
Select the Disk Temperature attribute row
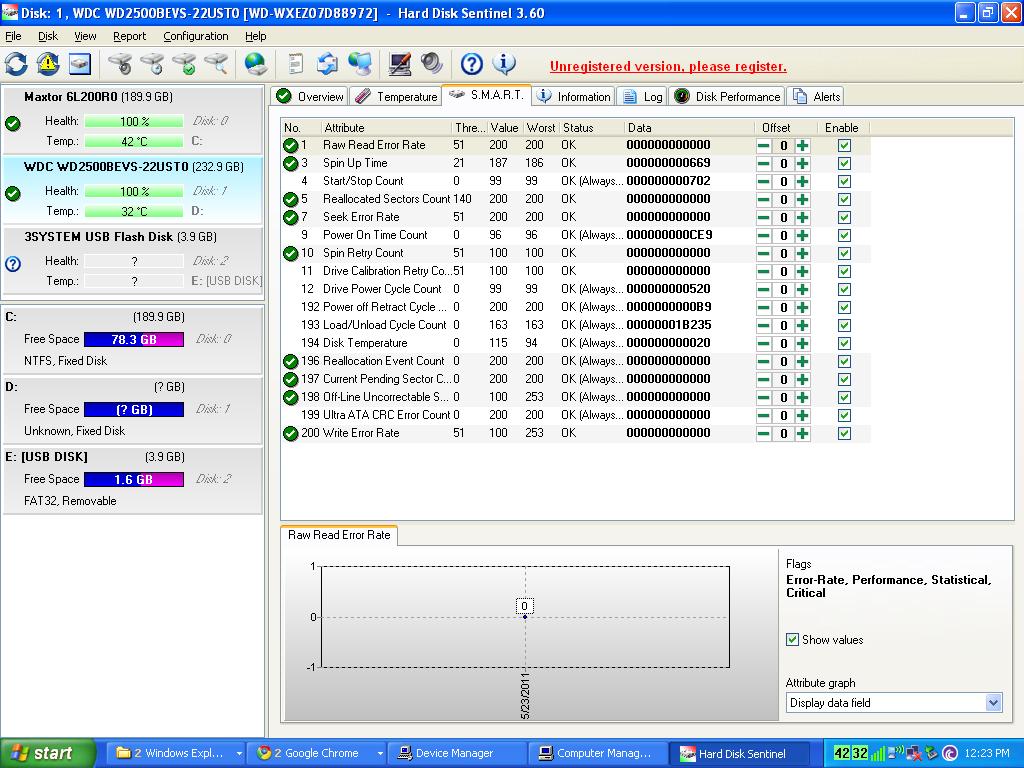point(575,343)
